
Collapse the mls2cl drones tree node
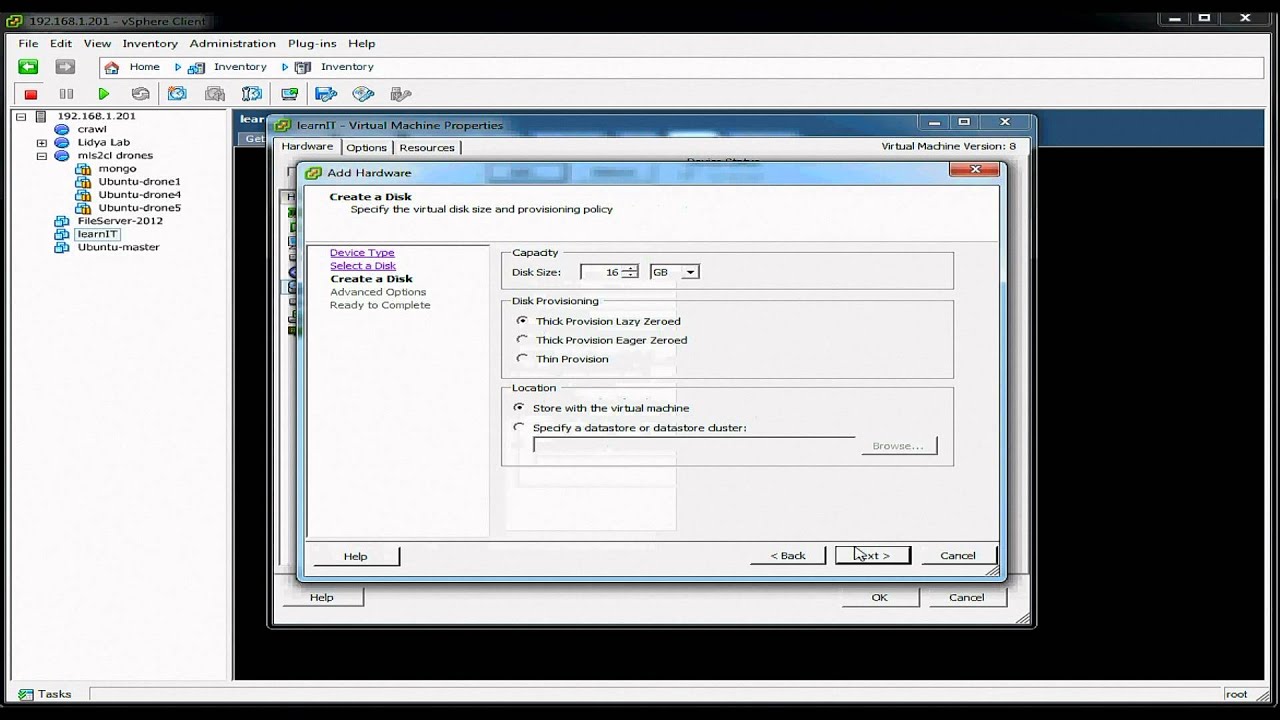[42, 156]
